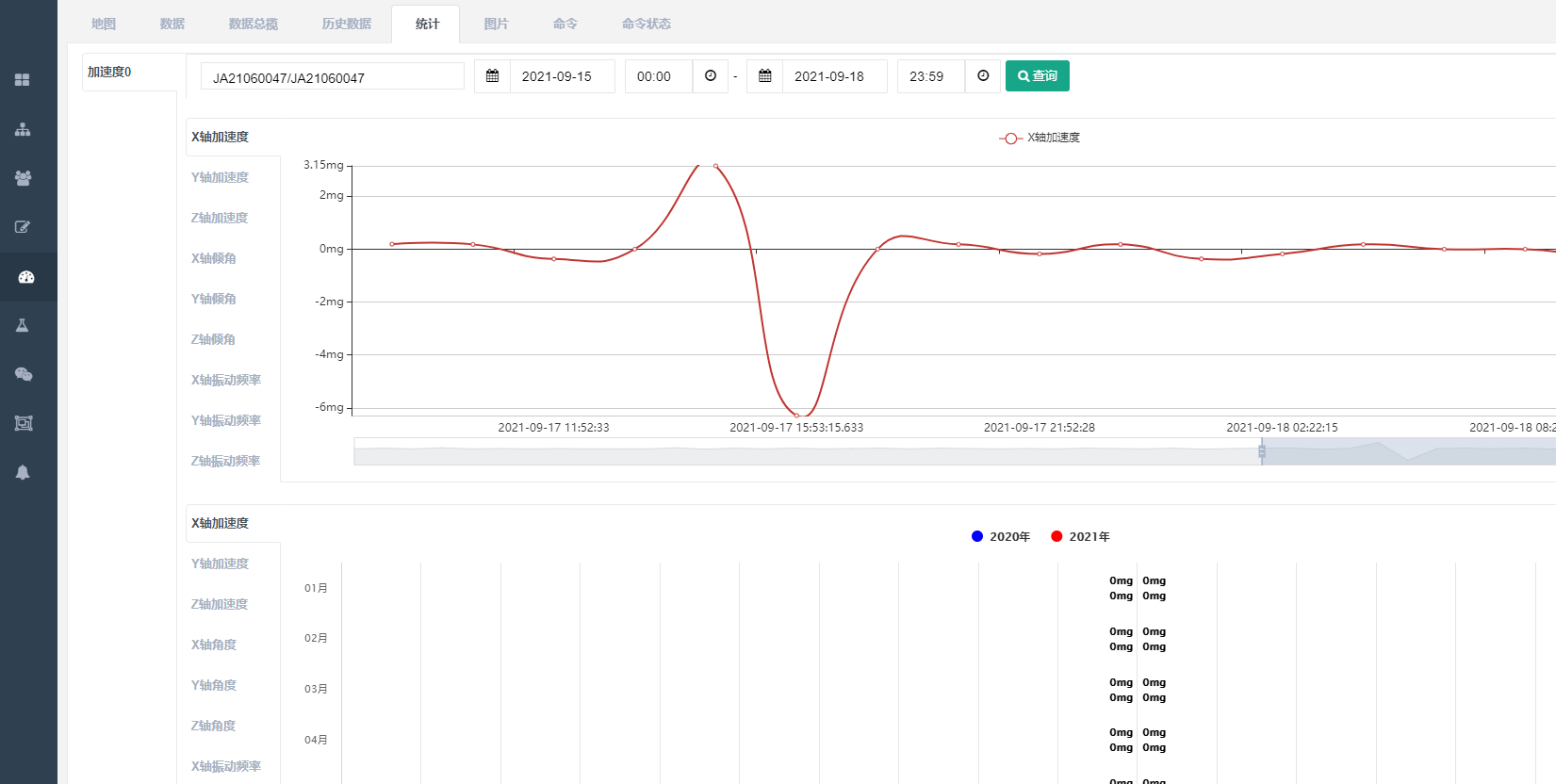Click clock icon next to 23:59 time
Viewport: 1556px width, 784px height.
[x=983, y=76]
